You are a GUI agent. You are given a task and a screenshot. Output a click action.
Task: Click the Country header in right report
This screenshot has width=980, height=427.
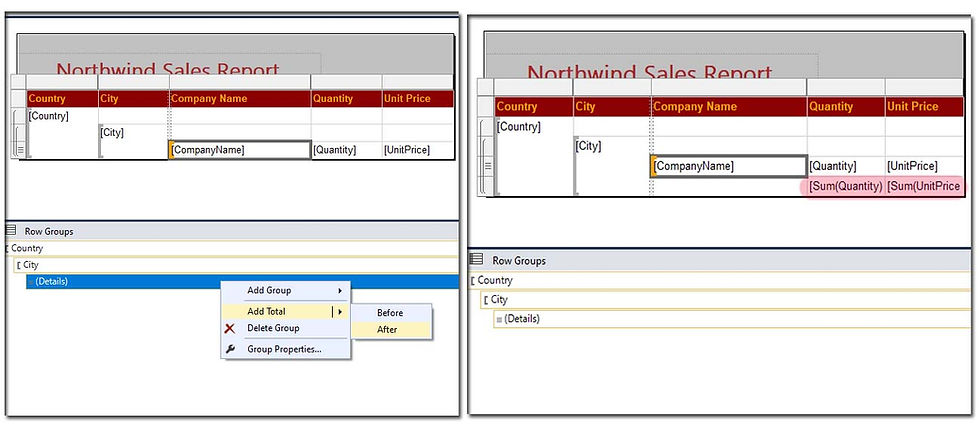pos(533,107)
